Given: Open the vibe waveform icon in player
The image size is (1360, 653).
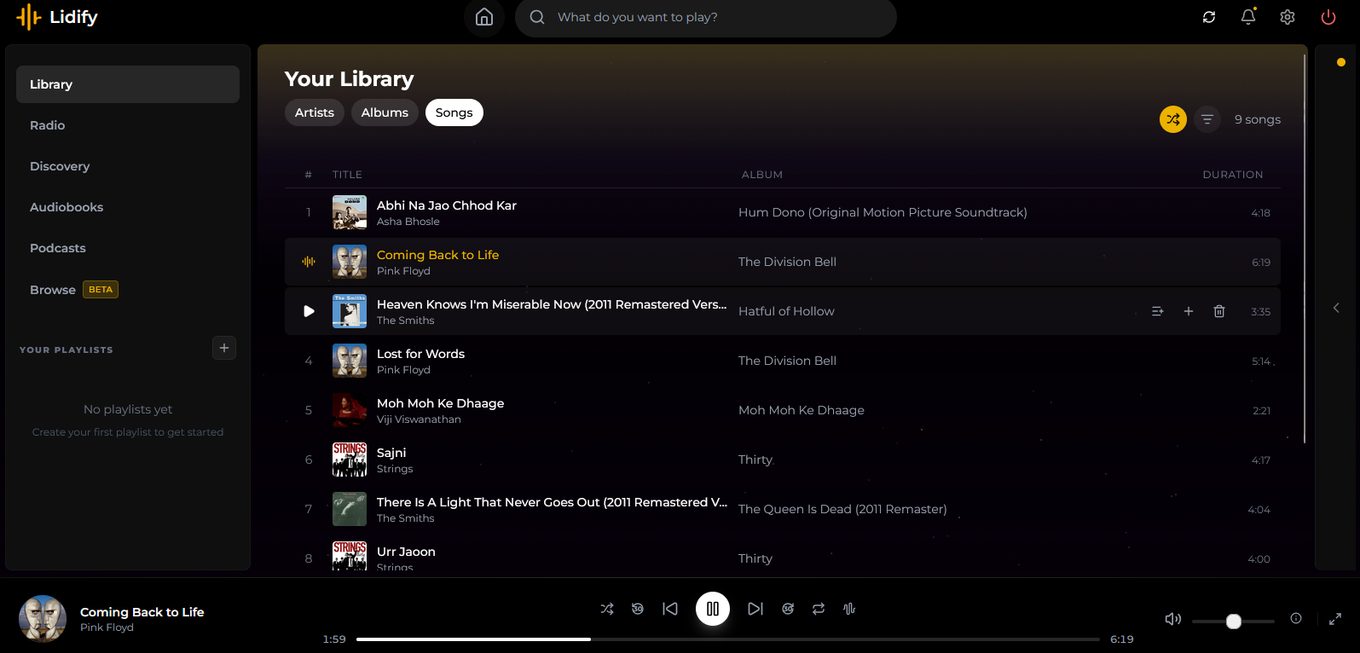Looking at the screenshot, I should tap(849, 608).
